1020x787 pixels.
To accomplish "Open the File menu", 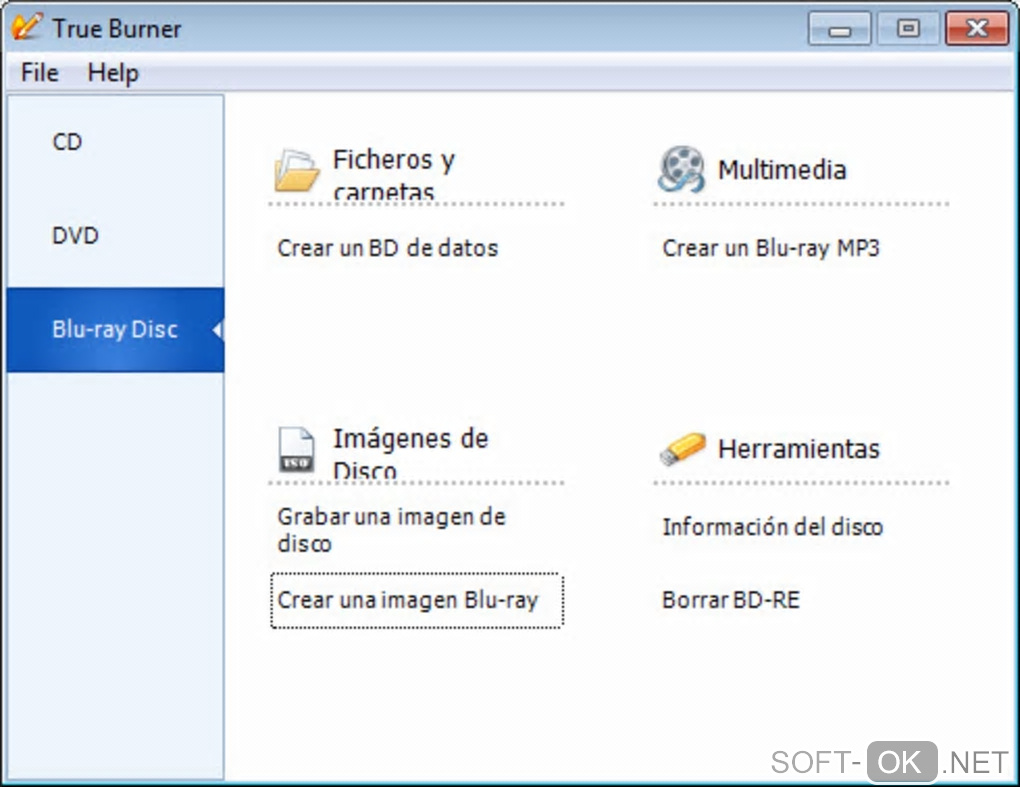I will tap(40, 72).
